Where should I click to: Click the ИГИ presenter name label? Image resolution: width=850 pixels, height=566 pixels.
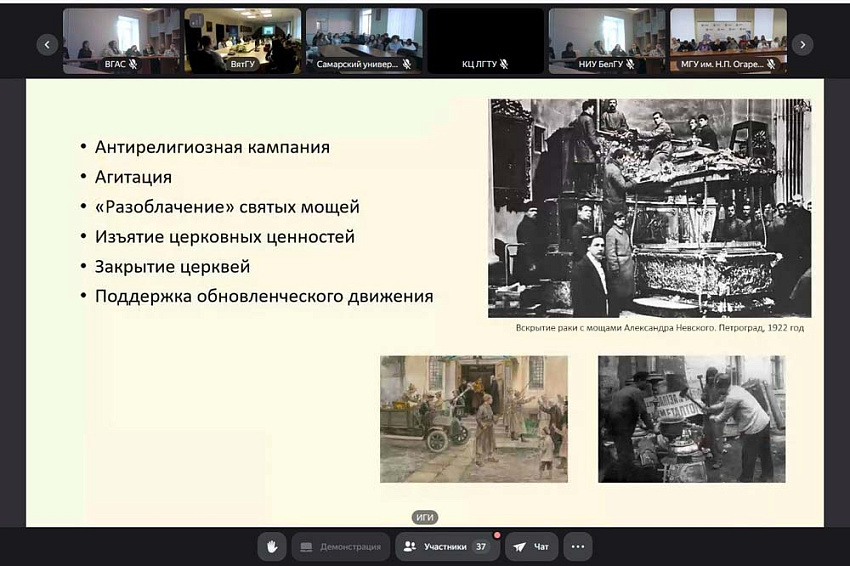tap(425, 517)
